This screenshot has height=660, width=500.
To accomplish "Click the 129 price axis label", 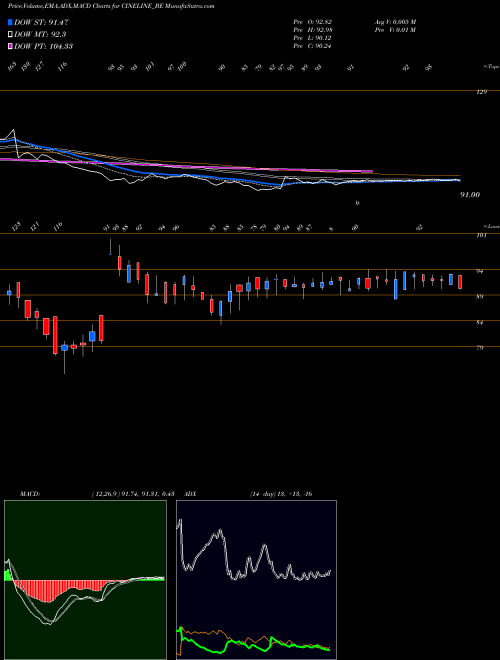I will pyautogui.click(x=482, y=92).
